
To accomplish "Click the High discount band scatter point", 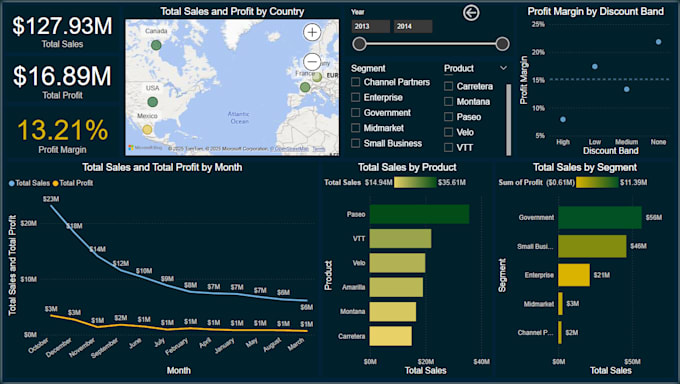I will point(563,119).
